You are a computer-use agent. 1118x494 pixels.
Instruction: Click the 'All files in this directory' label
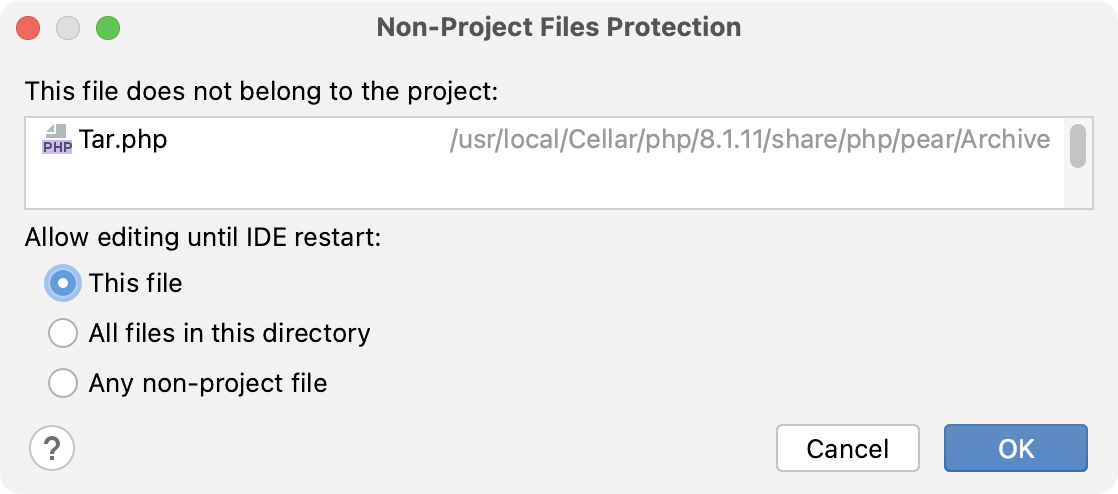click(229, 333)
